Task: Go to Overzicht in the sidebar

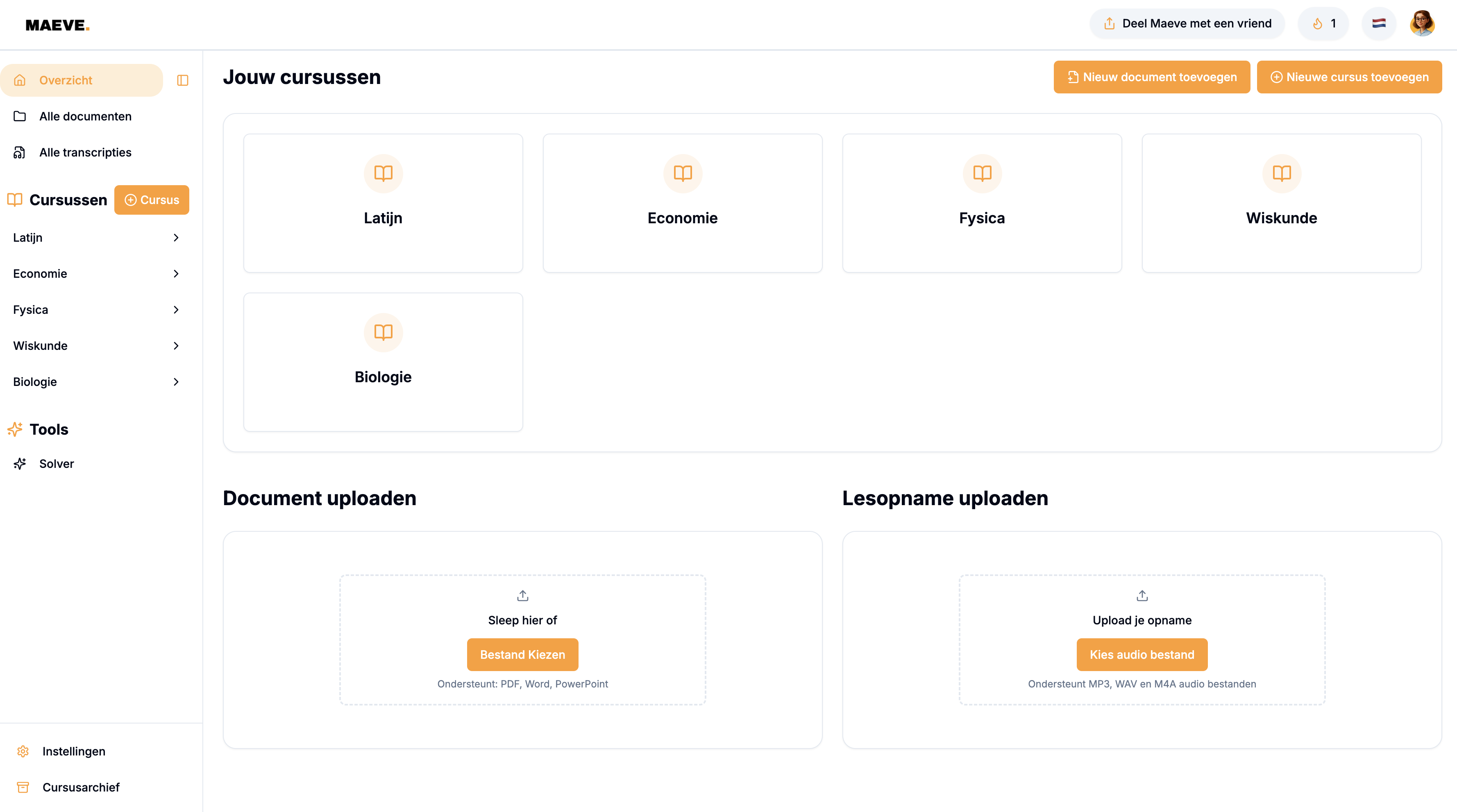Action: pos(82,80)
